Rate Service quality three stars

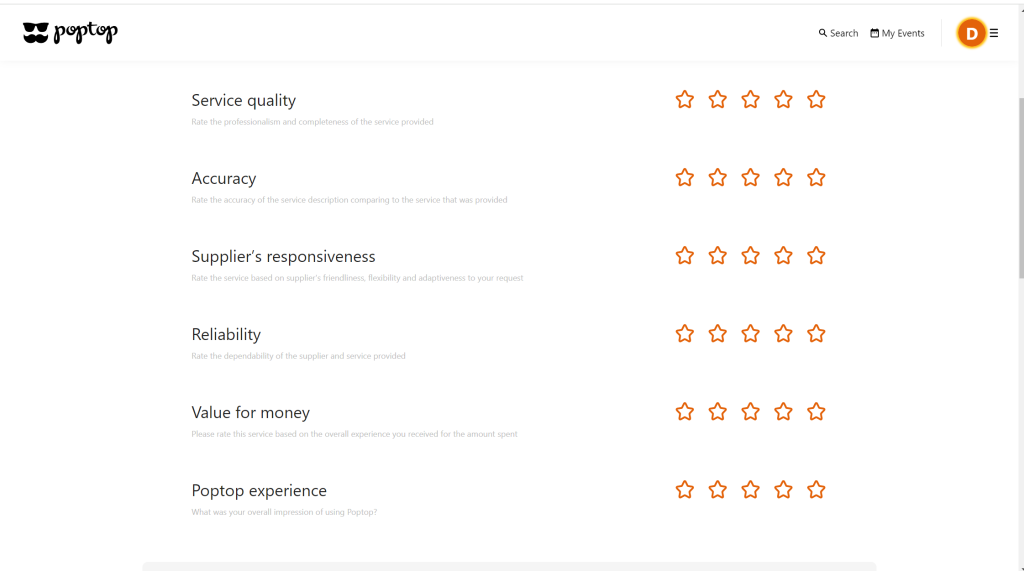(x=750, y=99)
